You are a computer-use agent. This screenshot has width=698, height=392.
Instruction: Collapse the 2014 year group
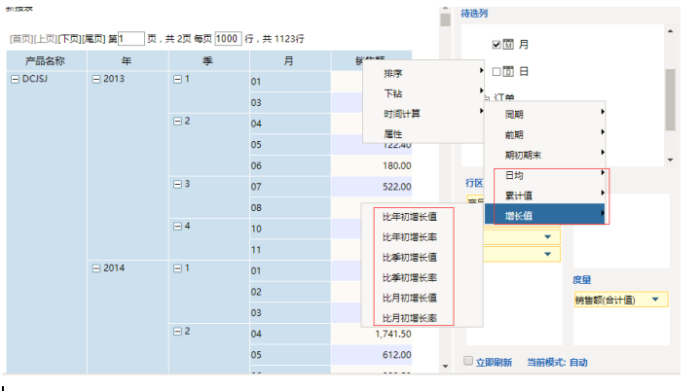(x=96, y=268)
